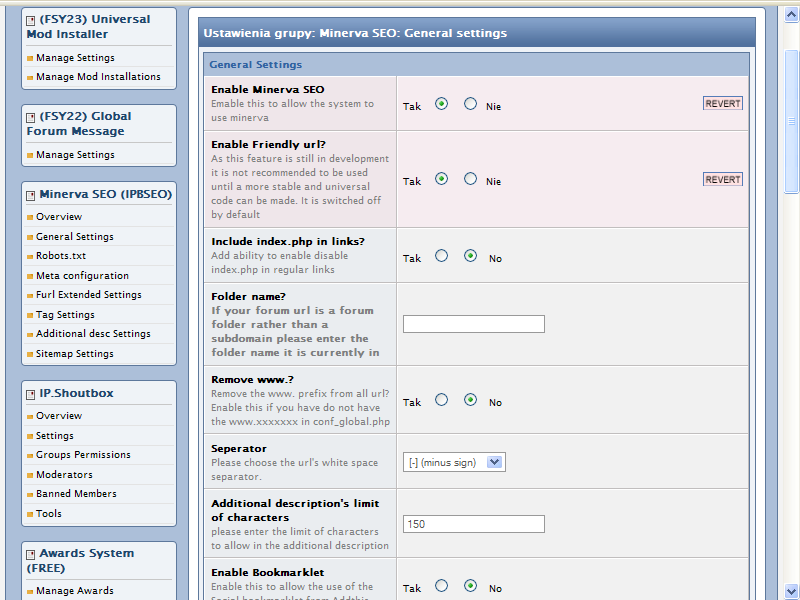Click the Global Forum Message header icon
Screen dimensions: 800x600
point(31,117)
